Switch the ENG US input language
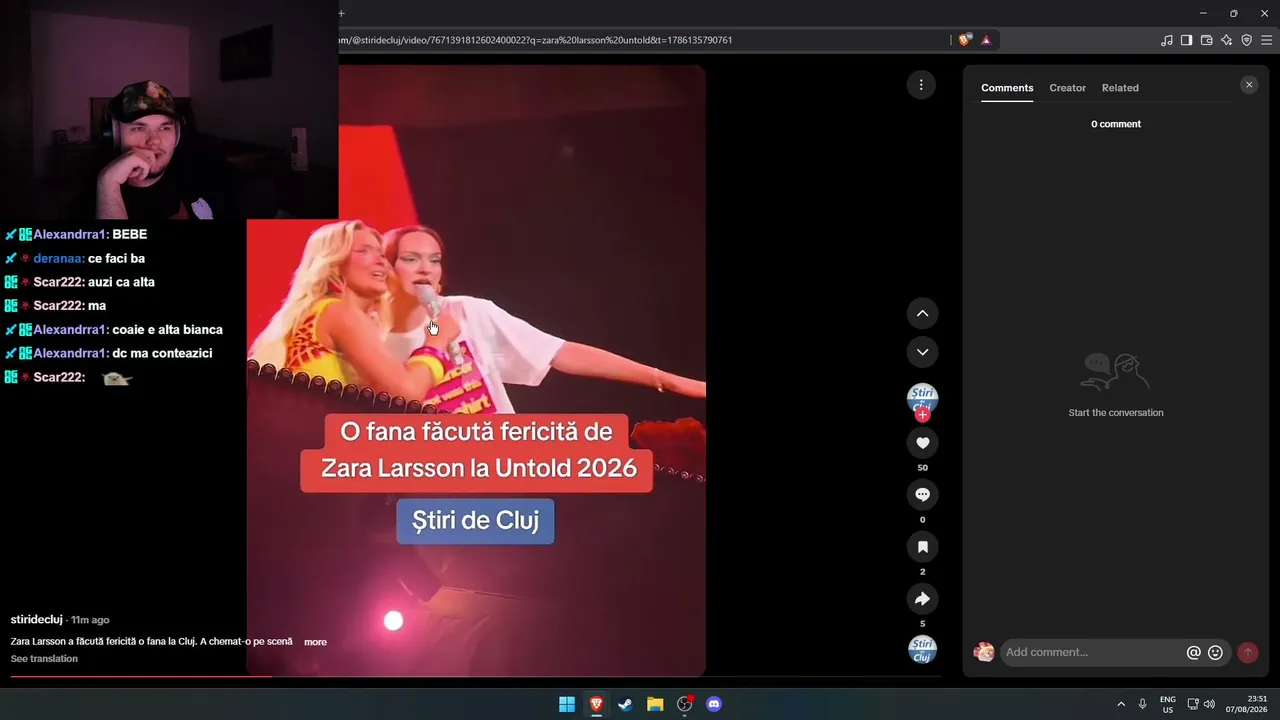 point(1168,704)
